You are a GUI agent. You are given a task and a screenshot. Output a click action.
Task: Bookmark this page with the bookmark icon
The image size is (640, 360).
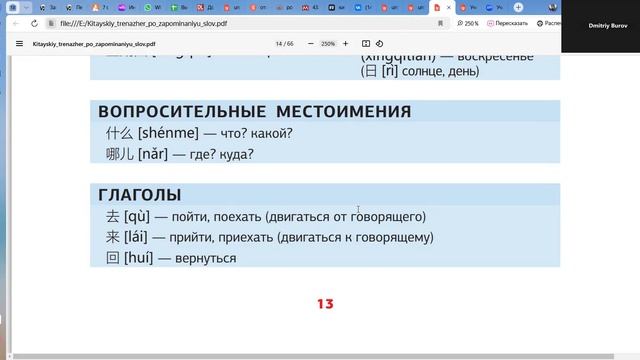(x=440, y=24)
